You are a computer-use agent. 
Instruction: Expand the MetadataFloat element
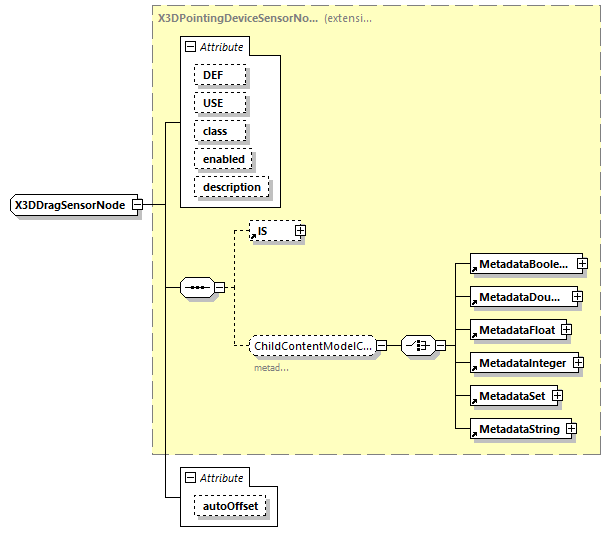coord(565,329)
